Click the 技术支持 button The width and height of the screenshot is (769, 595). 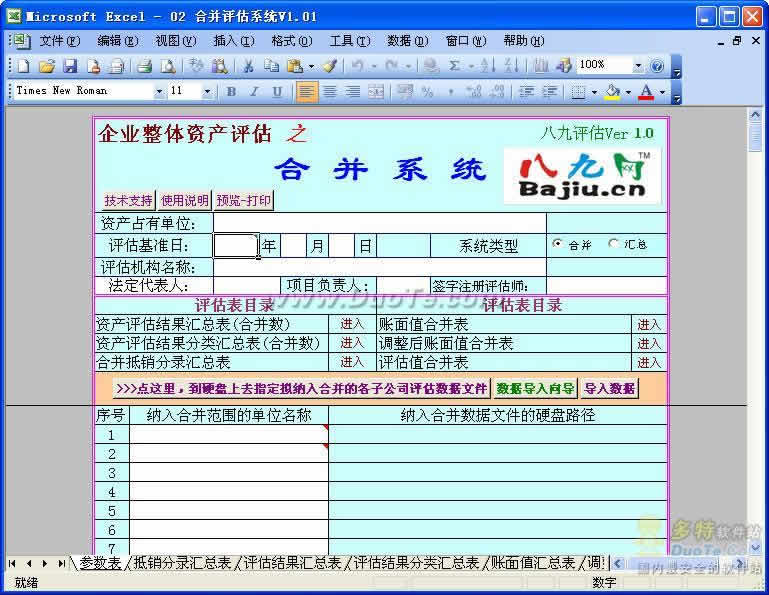(128, 200)
